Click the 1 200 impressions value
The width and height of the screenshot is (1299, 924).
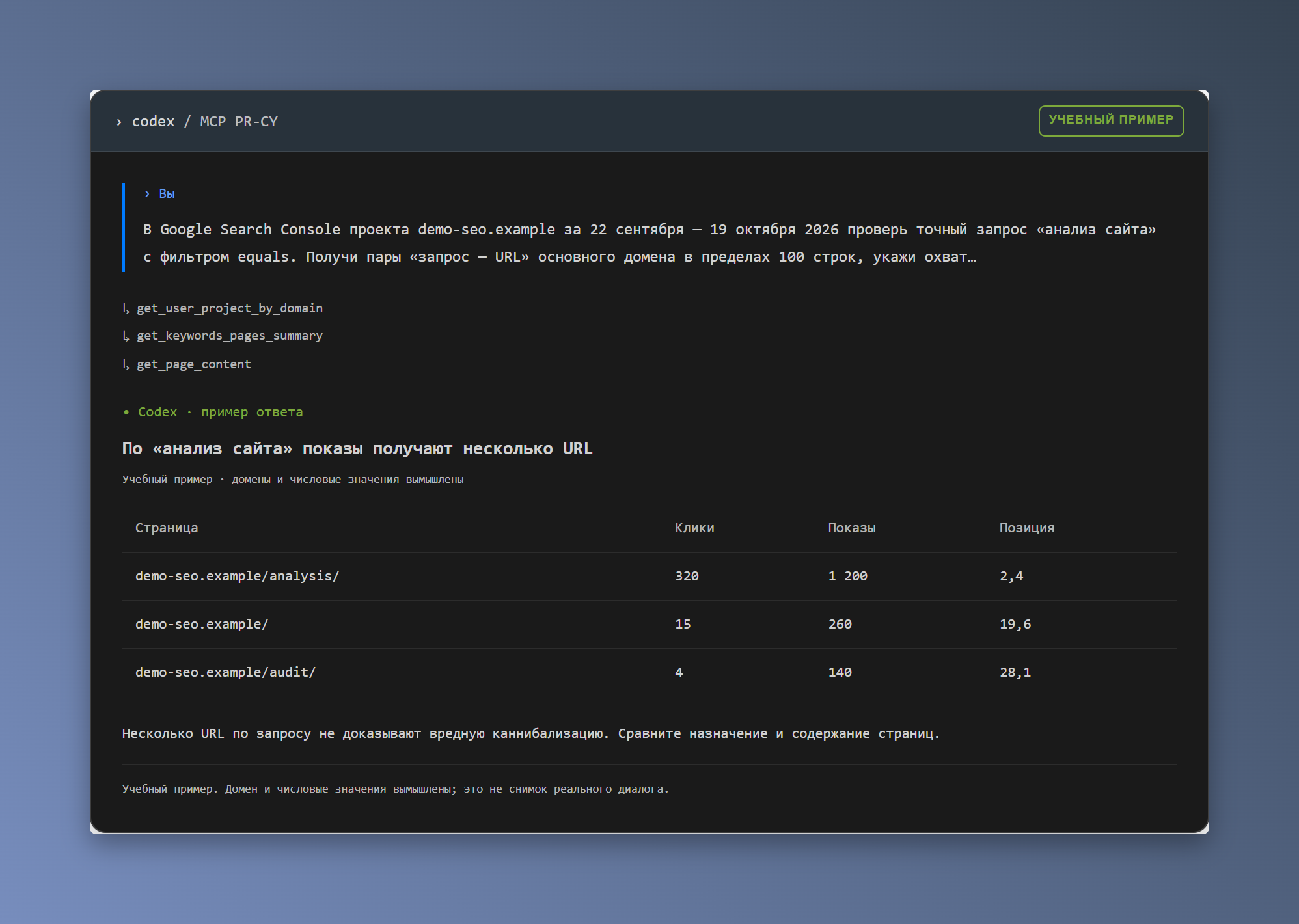pyautogui.click(x=847, y=577)
